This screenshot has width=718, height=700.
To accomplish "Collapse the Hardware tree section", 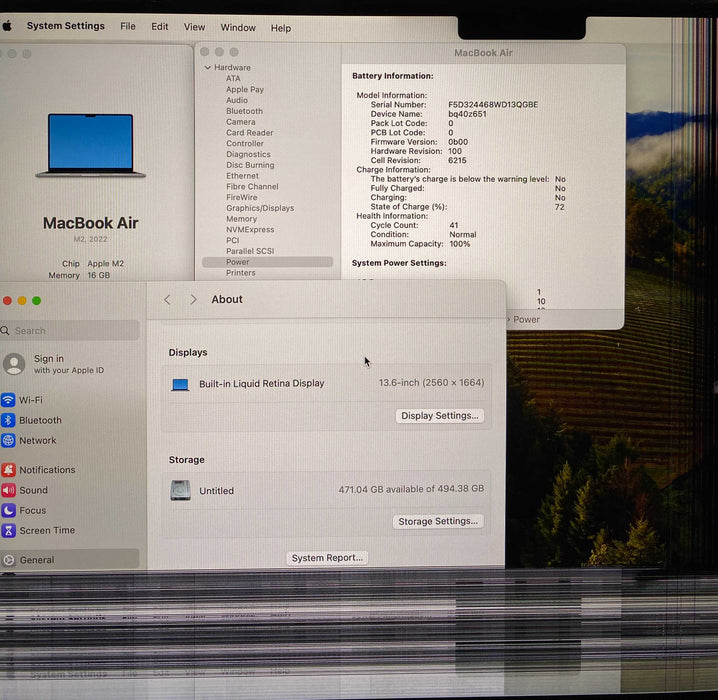I will pyautogui.click(x=207, y=67).
